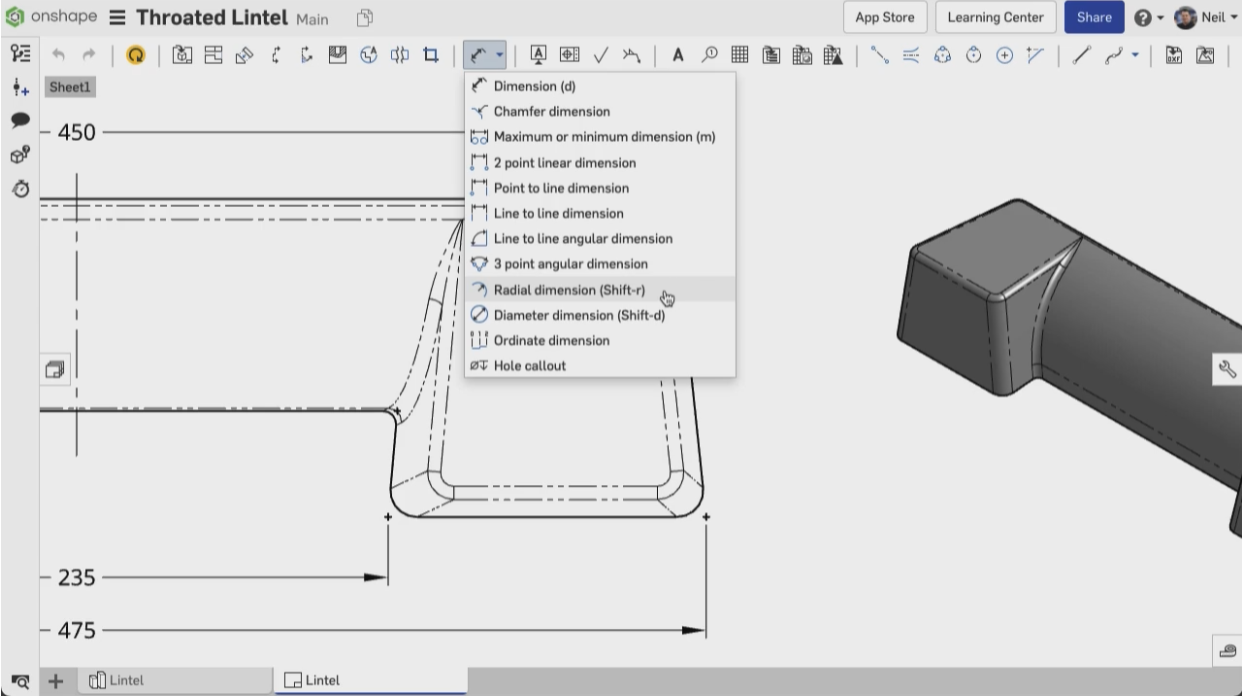
Task: Select the Auxiliary view tool
Action: click(x=244, y=55)
